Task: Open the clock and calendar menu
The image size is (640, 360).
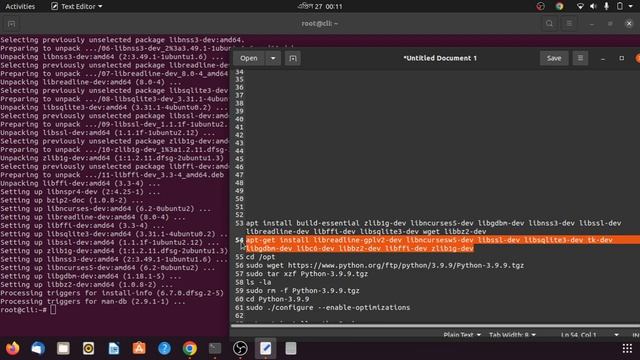Action: (320, 6)
